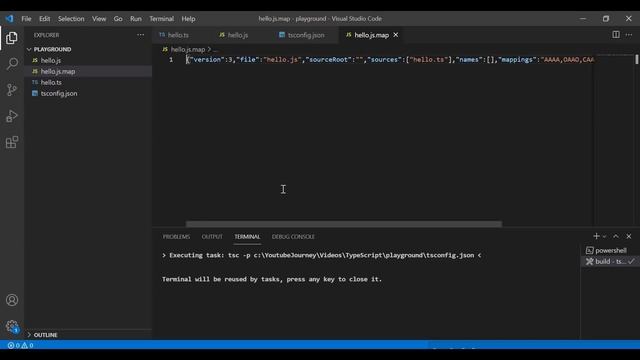Open the View menu
The width and height of the screenshot is (640, 360).
[99, 19]
